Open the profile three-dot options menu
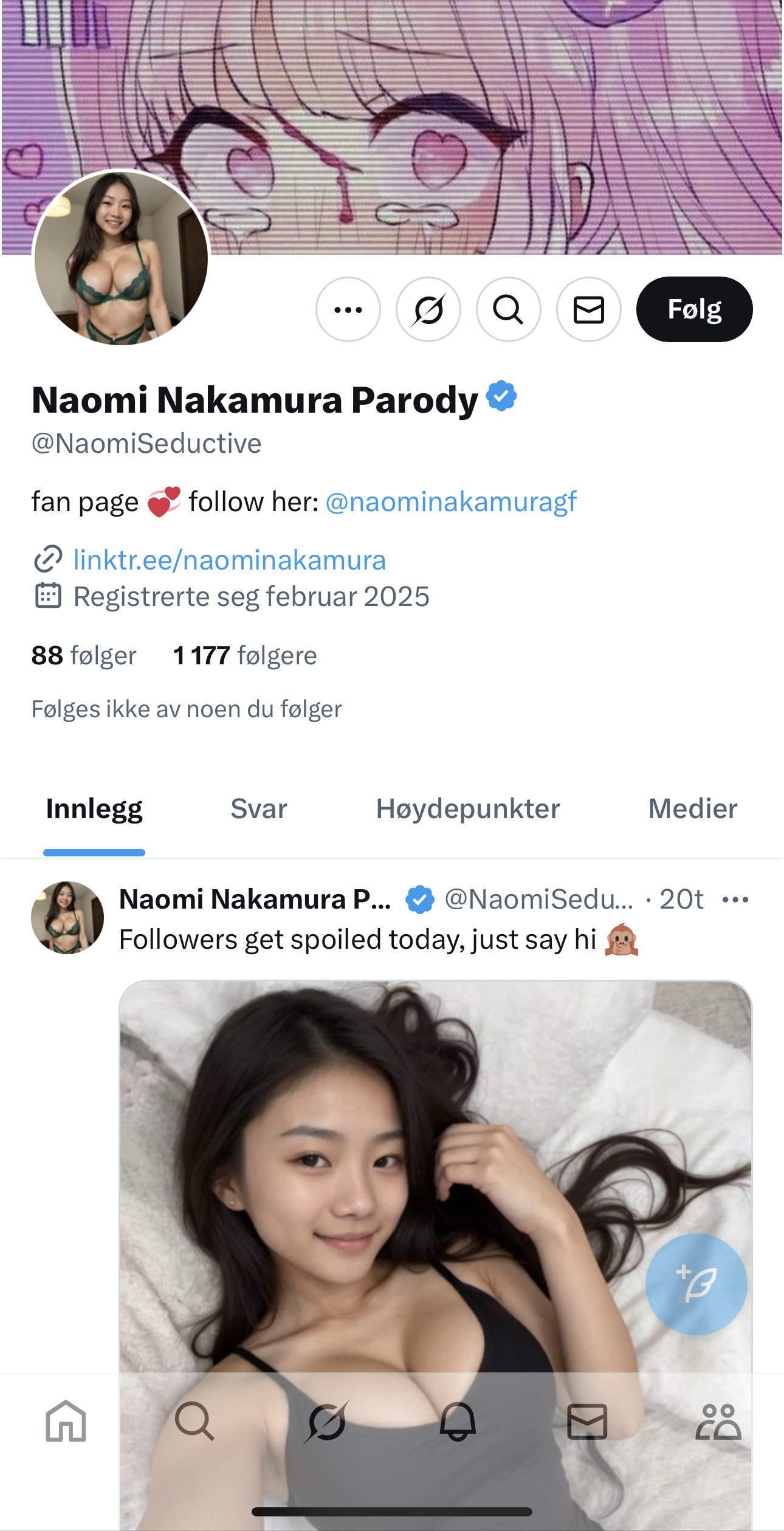Screen dimensions: 784x1531 click(348, 309)
